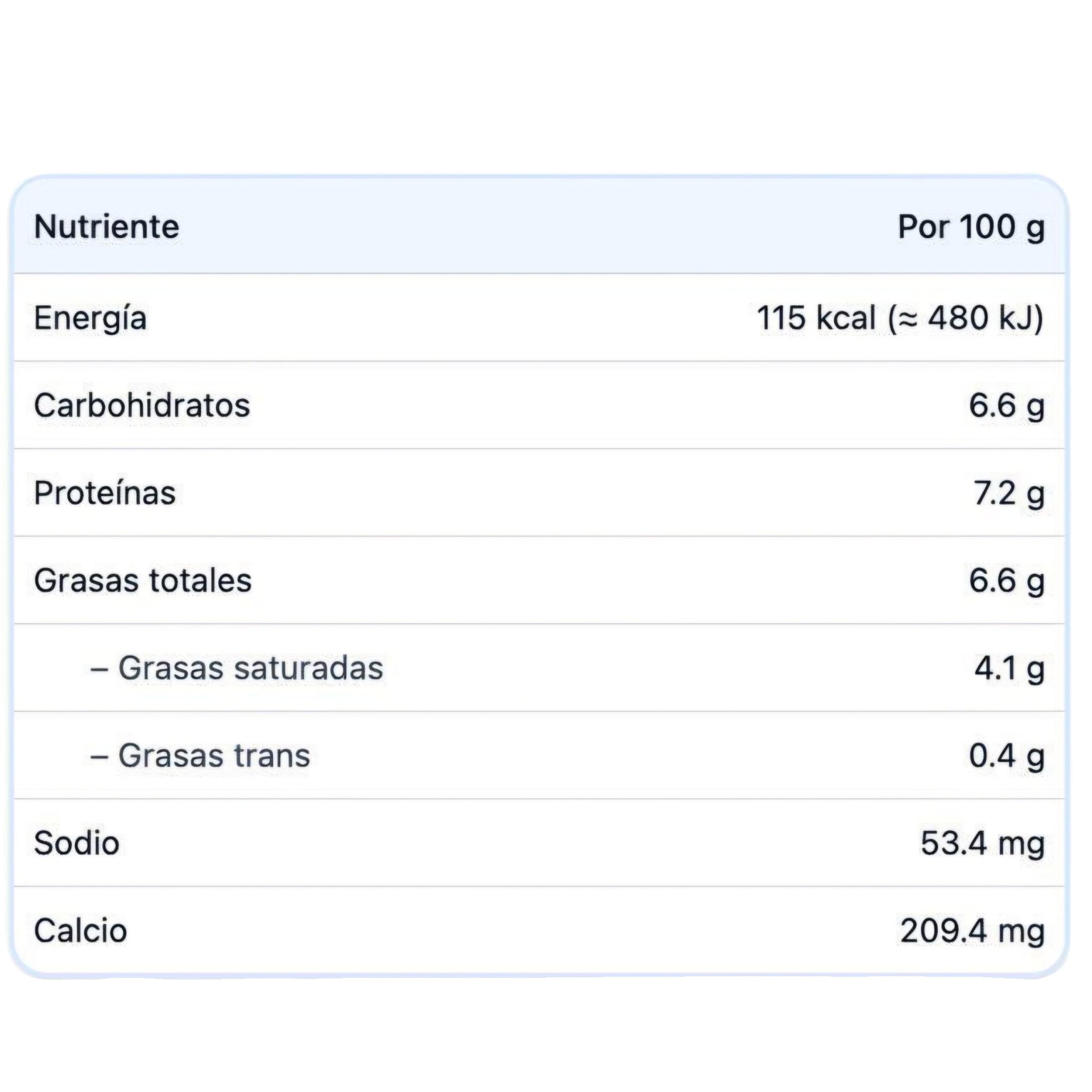This screenshot has height=1092, width=1092.
Task: Select the Calcio row label
Action: 81,931
